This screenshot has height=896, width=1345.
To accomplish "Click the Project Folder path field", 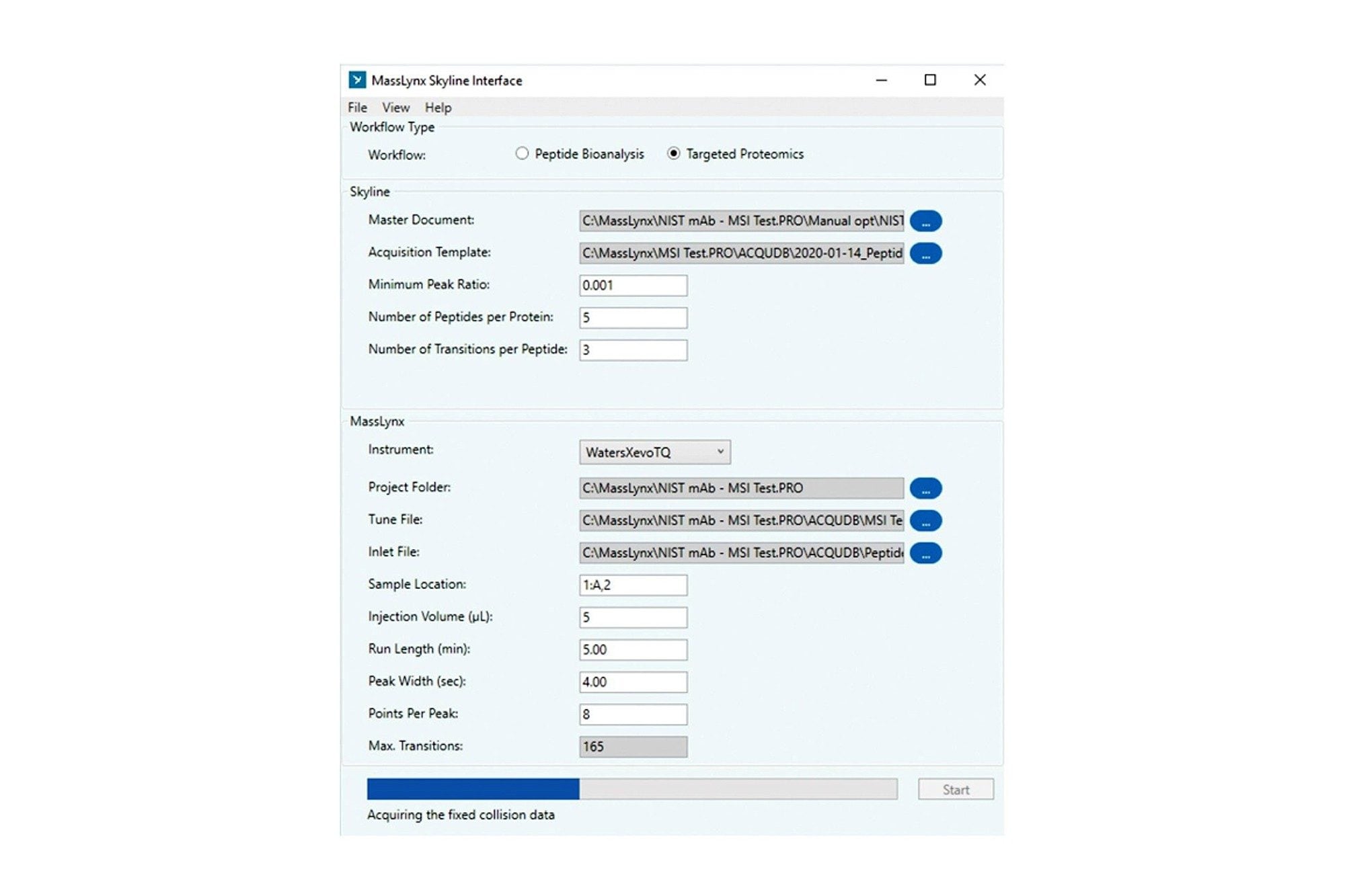I will coord(742,488).
